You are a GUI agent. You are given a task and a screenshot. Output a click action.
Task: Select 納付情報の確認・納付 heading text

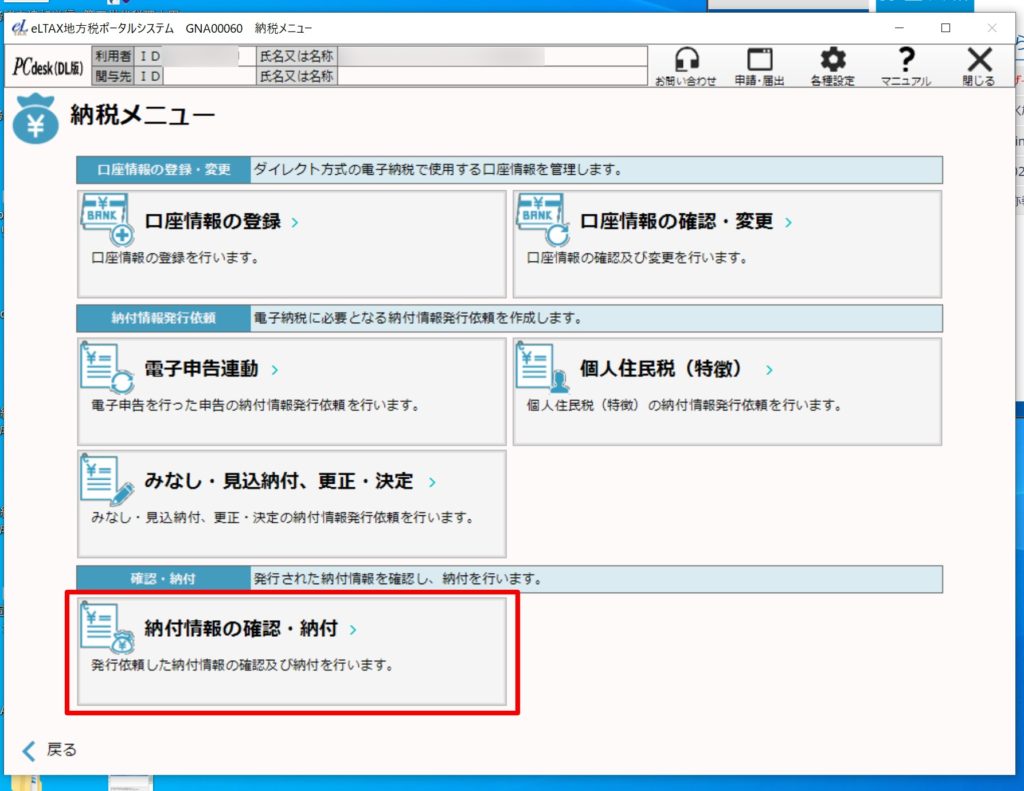(x=240, y=629)
